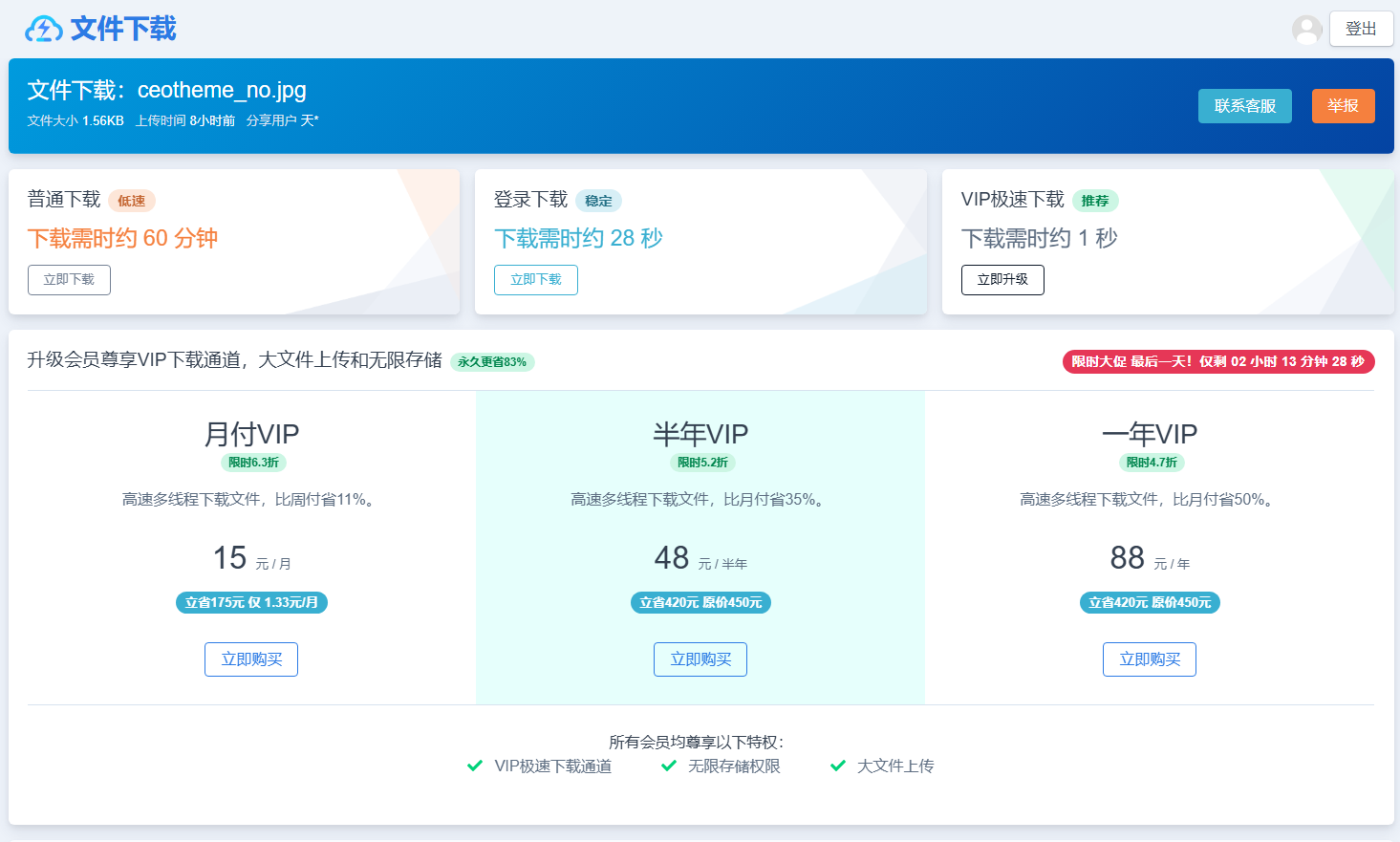Click the checkmark icon beside 大文件上传
This screenshot has height=842, width=1400.
point(838,766)
